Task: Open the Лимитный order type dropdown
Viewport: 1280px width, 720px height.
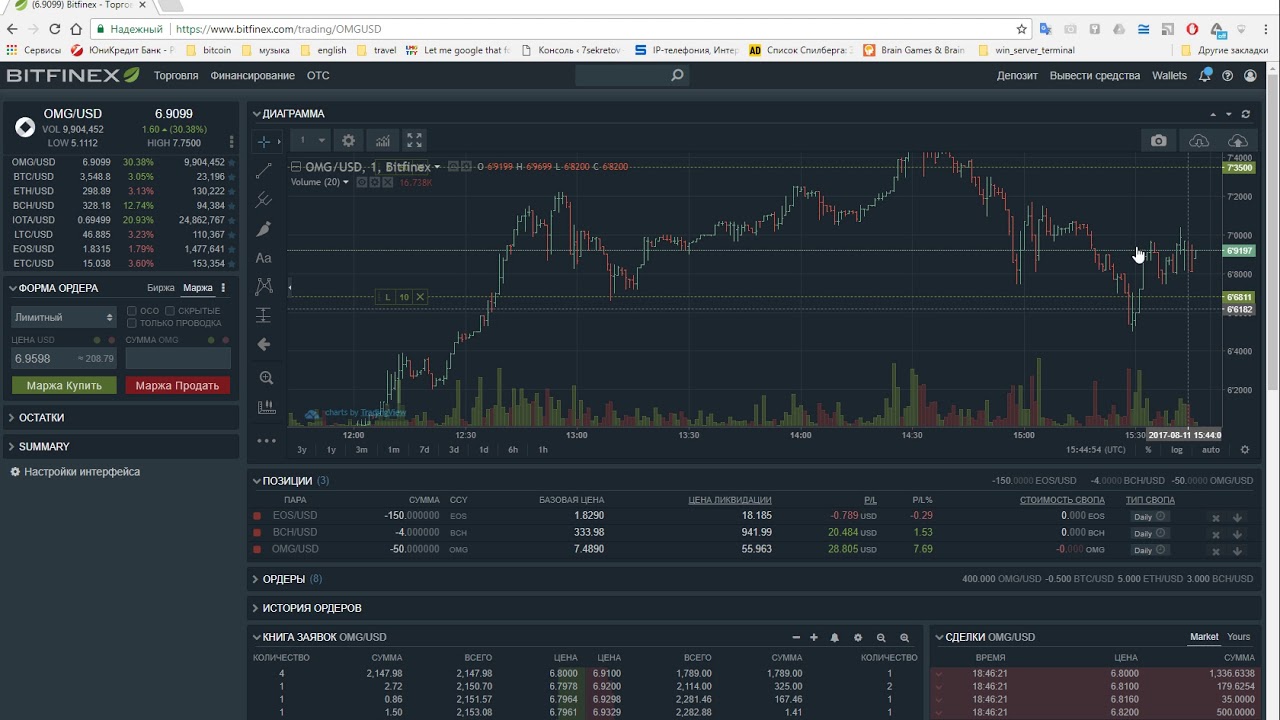Action: click(64, 317)
